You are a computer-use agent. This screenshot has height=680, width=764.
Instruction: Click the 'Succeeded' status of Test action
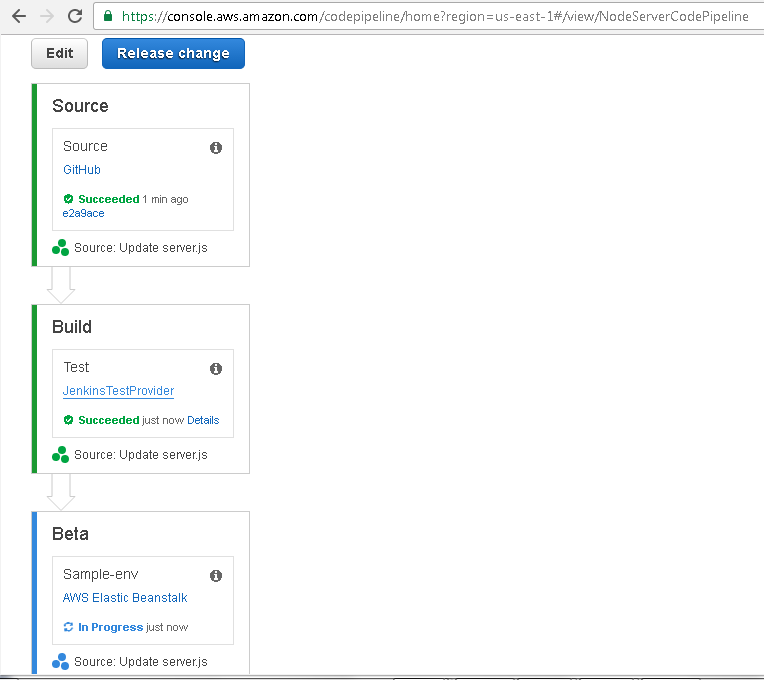[109, 420]
